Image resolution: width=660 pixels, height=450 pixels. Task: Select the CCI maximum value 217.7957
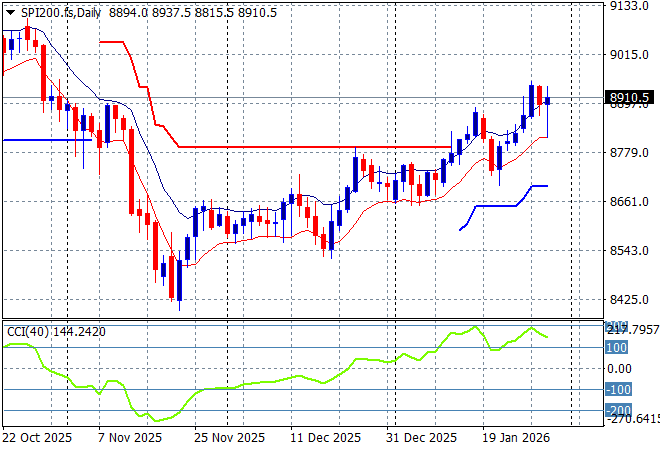633,330
